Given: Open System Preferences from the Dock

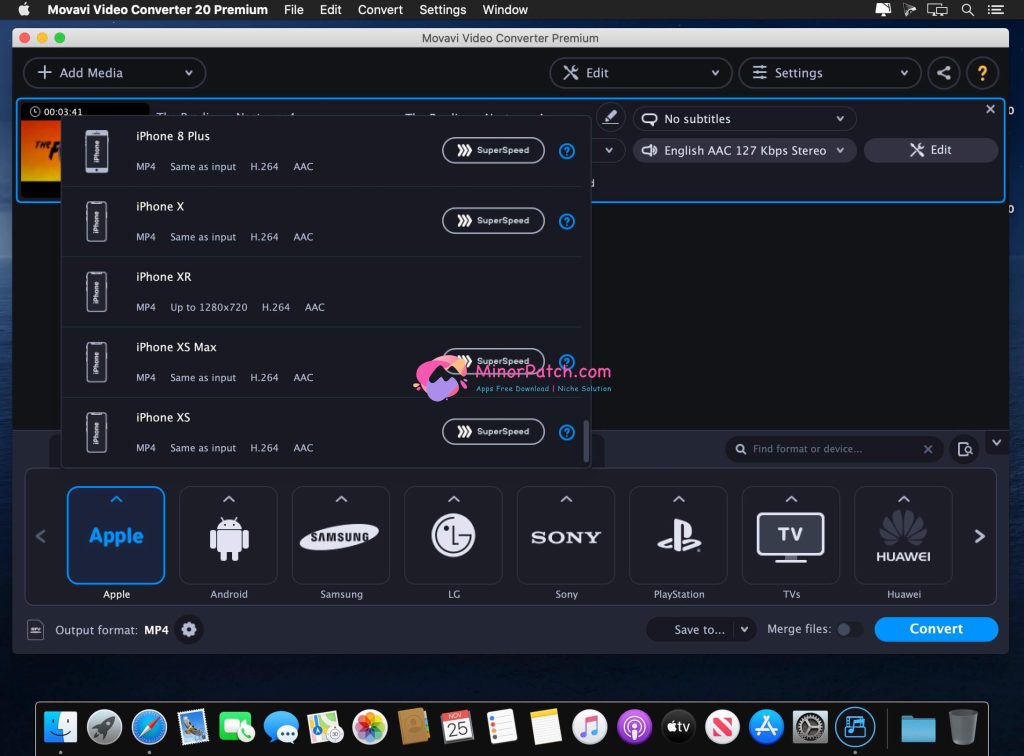Looking at the screenshot, I should [x=810, y=727].
